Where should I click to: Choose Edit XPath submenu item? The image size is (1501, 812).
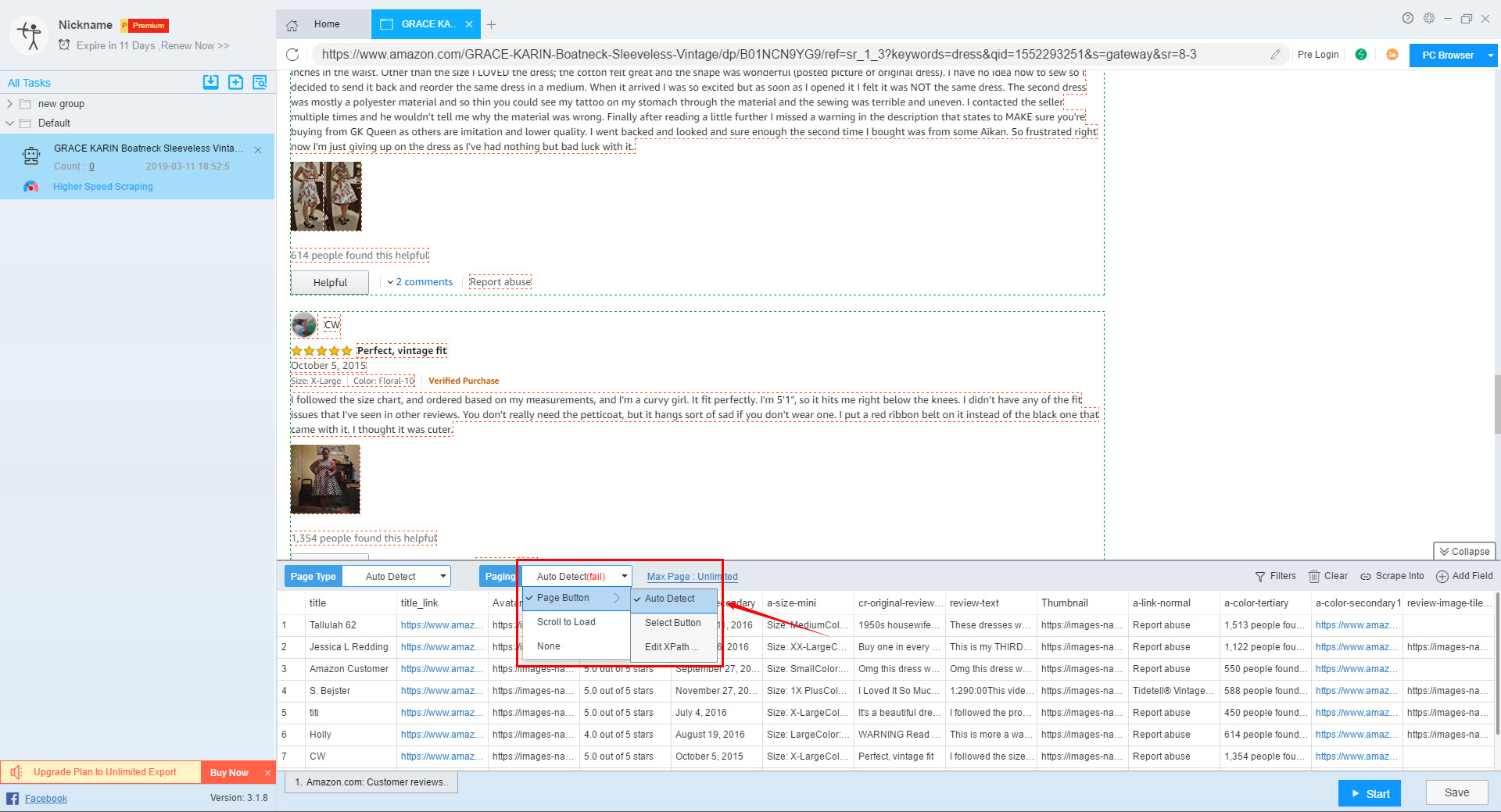point(674,647)
